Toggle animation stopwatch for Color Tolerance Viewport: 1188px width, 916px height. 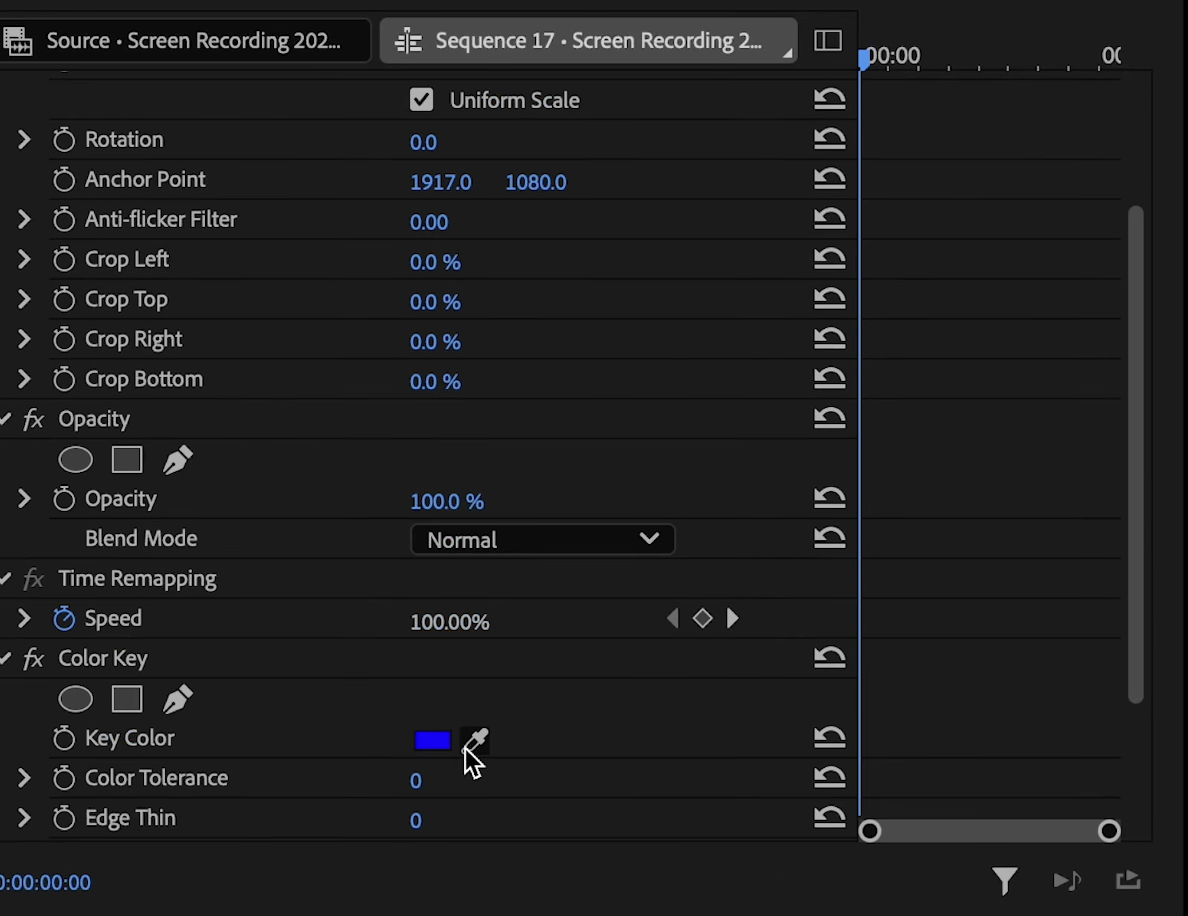[64, 778]
